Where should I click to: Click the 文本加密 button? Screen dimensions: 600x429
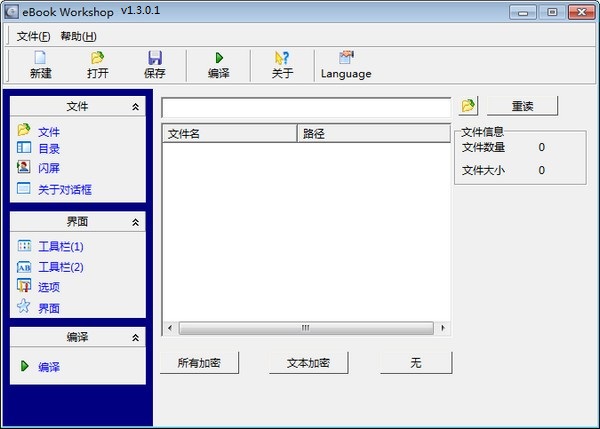click(308, 362)
